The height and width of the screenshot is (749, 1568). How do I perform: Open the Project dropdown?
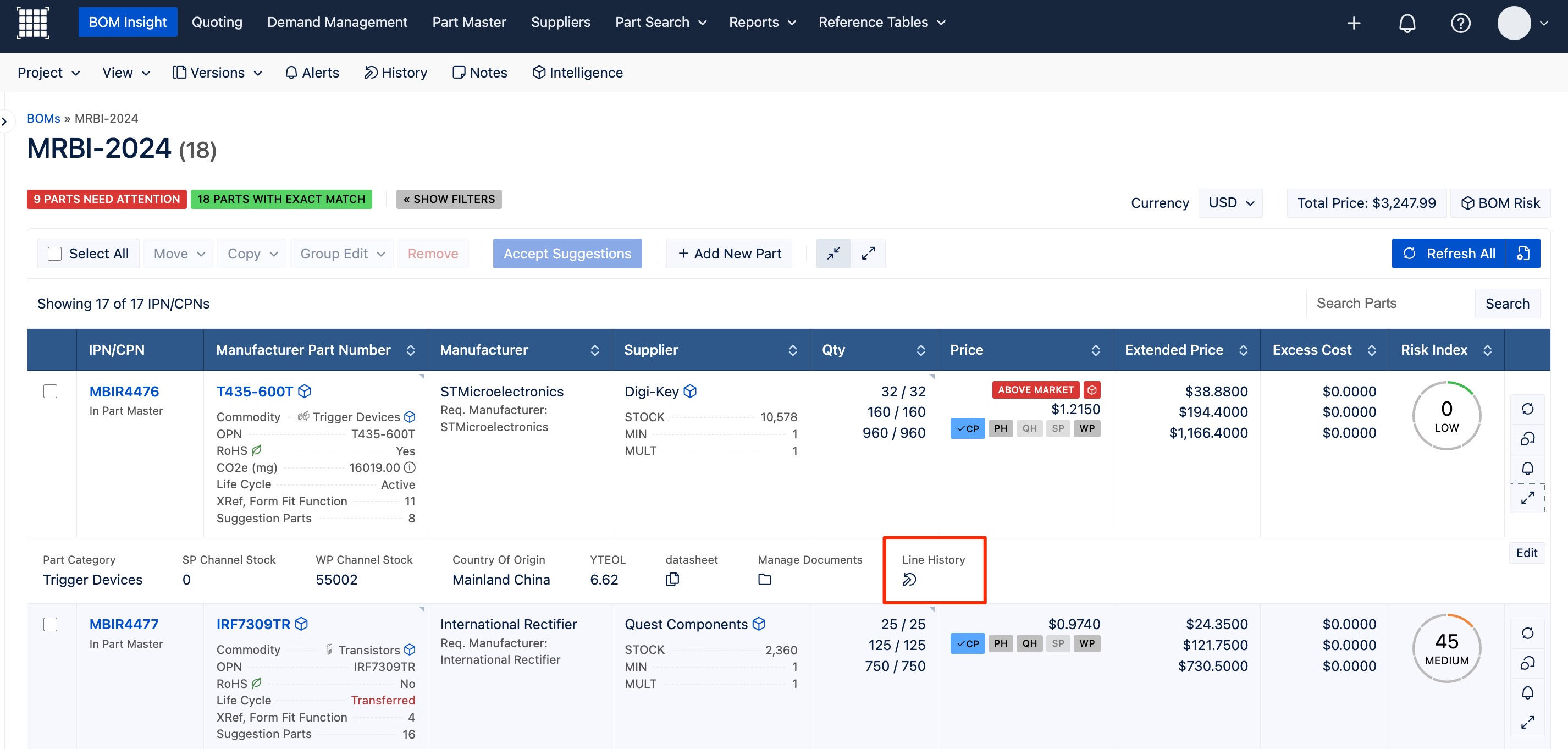point(49,73)
